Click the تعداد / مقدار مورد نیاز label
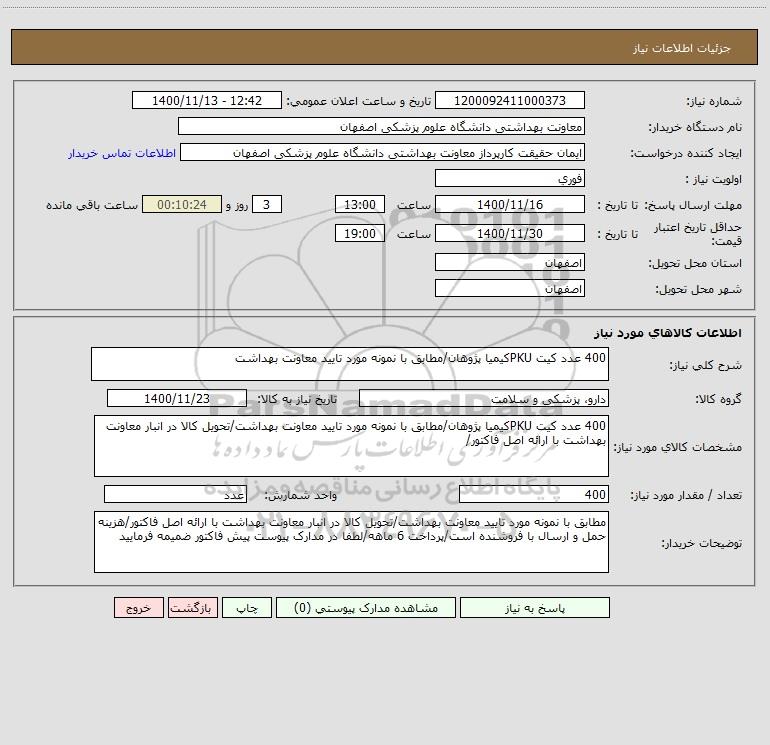 (686, 496)
